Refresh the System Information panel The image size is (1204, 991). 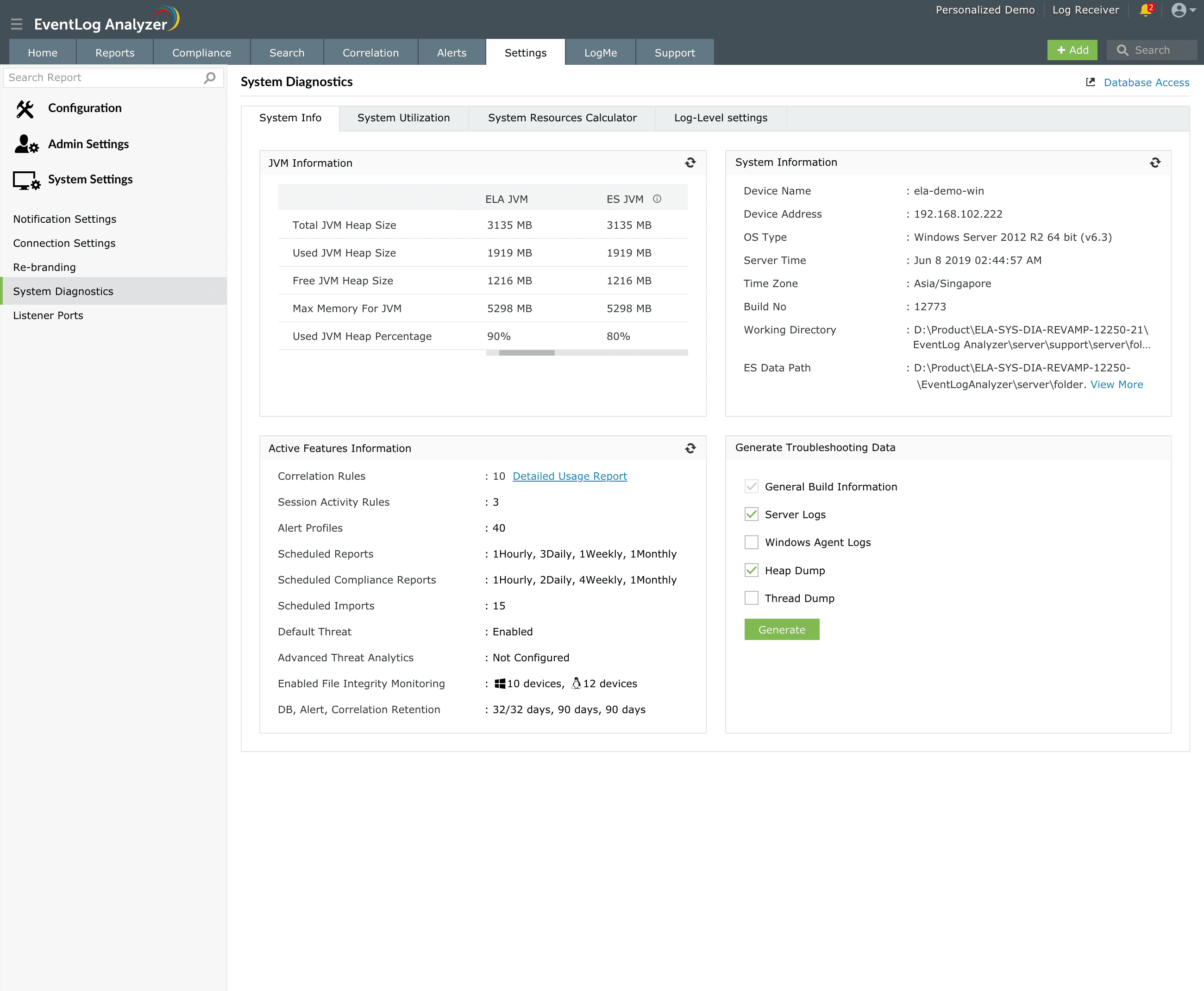click(1155, 163)
